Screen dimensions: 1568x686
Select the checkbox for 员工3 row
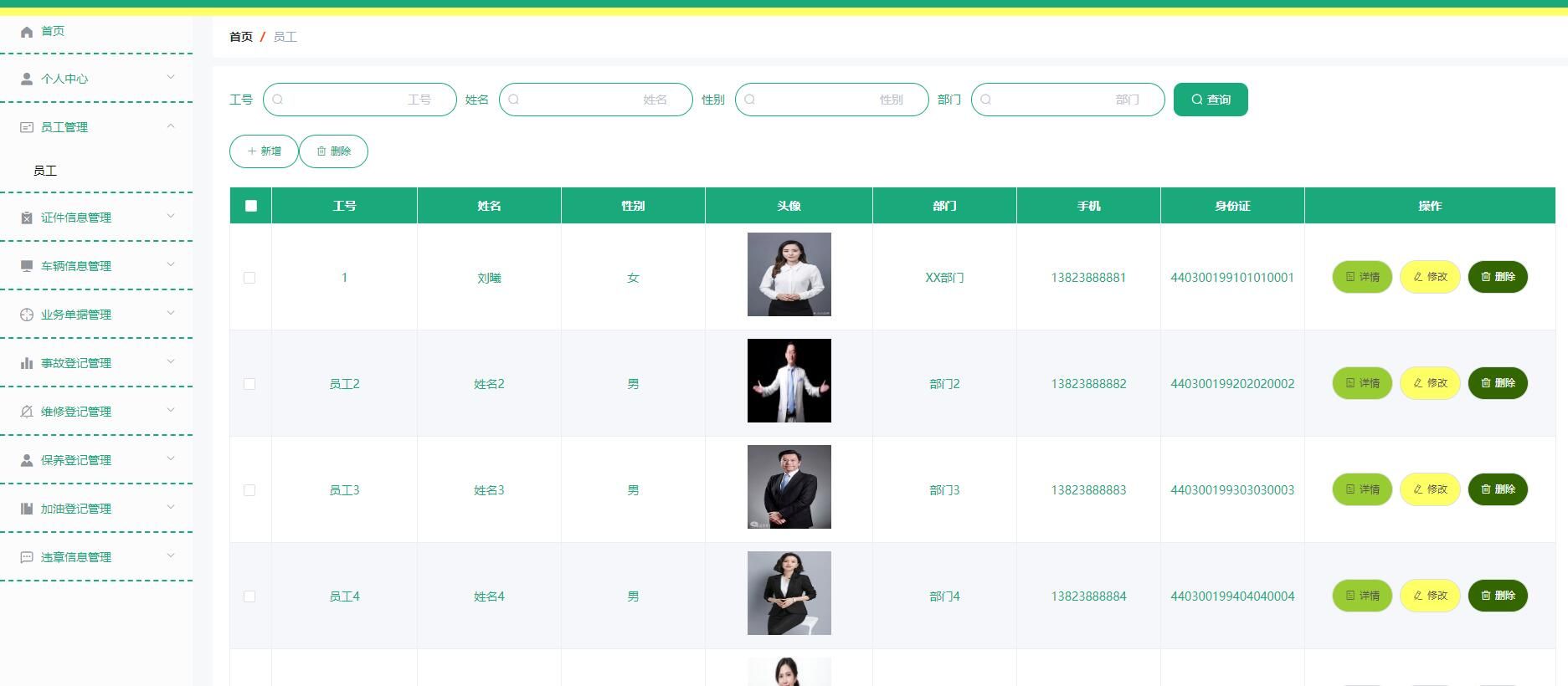coord(249,490)
